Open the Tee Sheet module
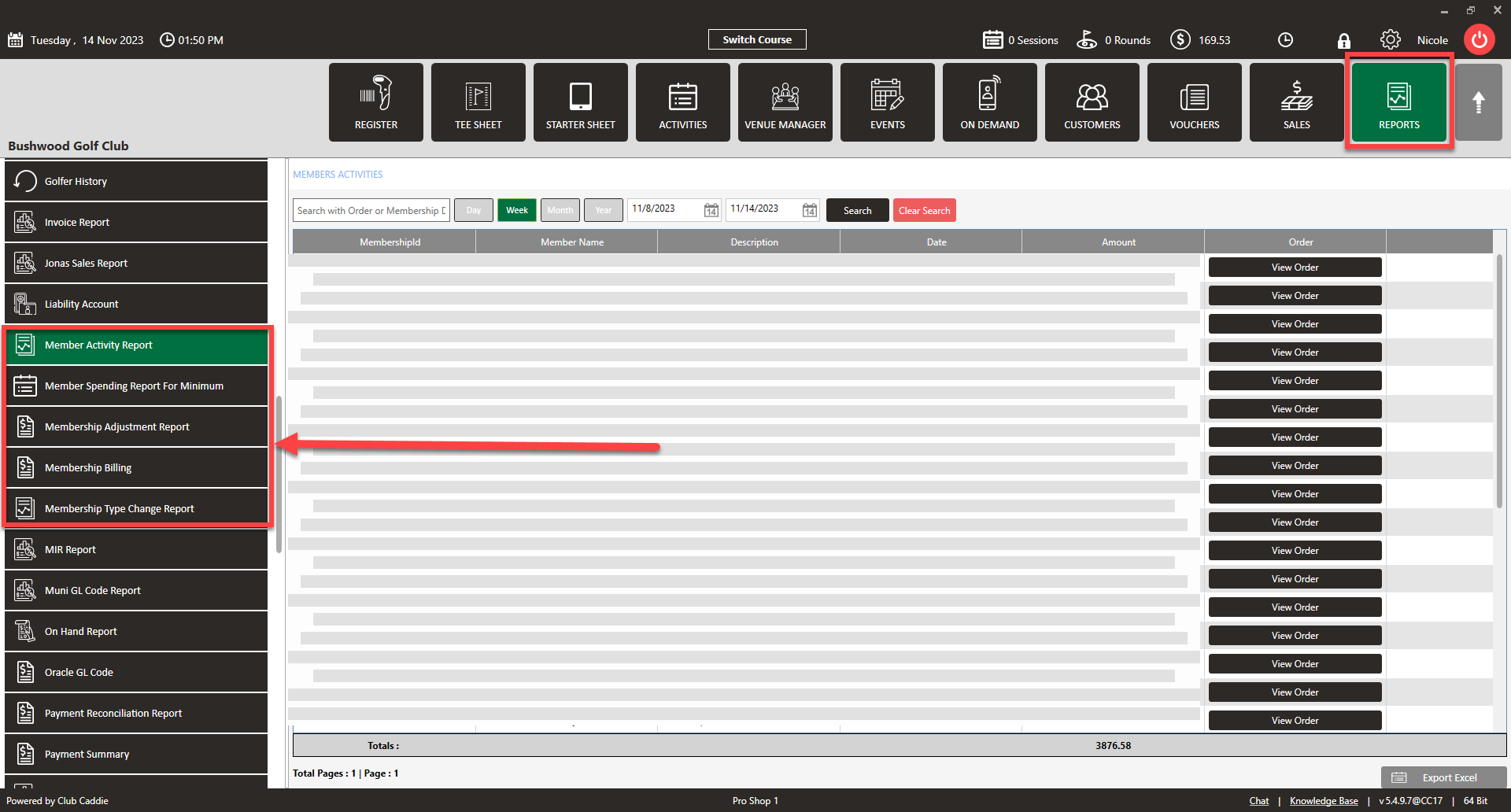The image size is (1511, 812). click(x=478, y=102)
